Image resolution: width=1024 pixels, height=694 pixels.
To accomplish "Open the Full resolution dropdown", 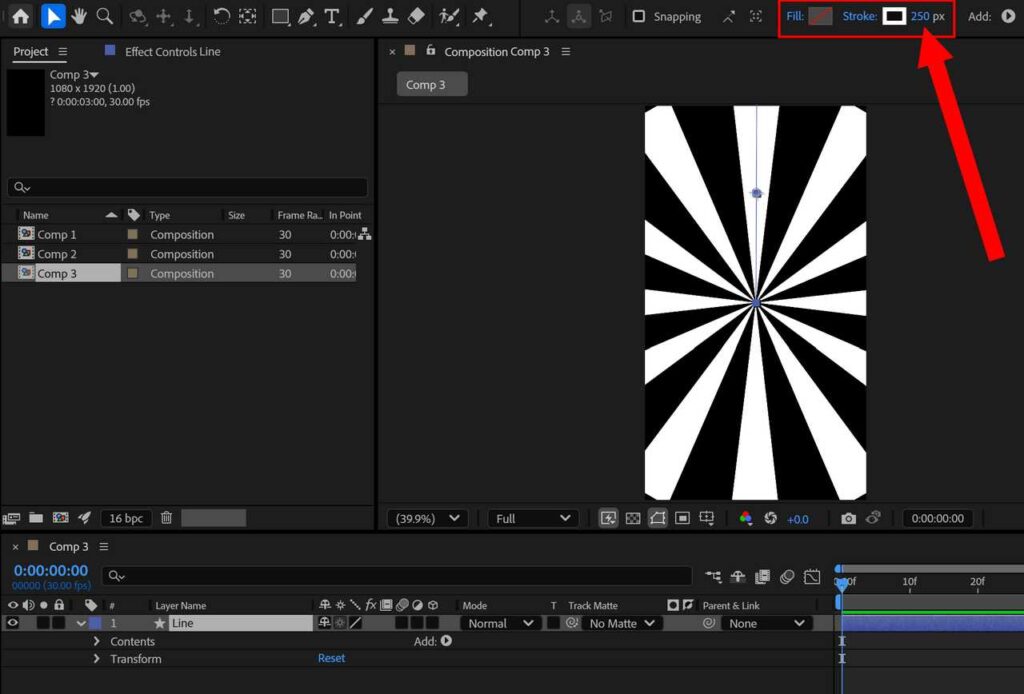I will click(533, 518).
